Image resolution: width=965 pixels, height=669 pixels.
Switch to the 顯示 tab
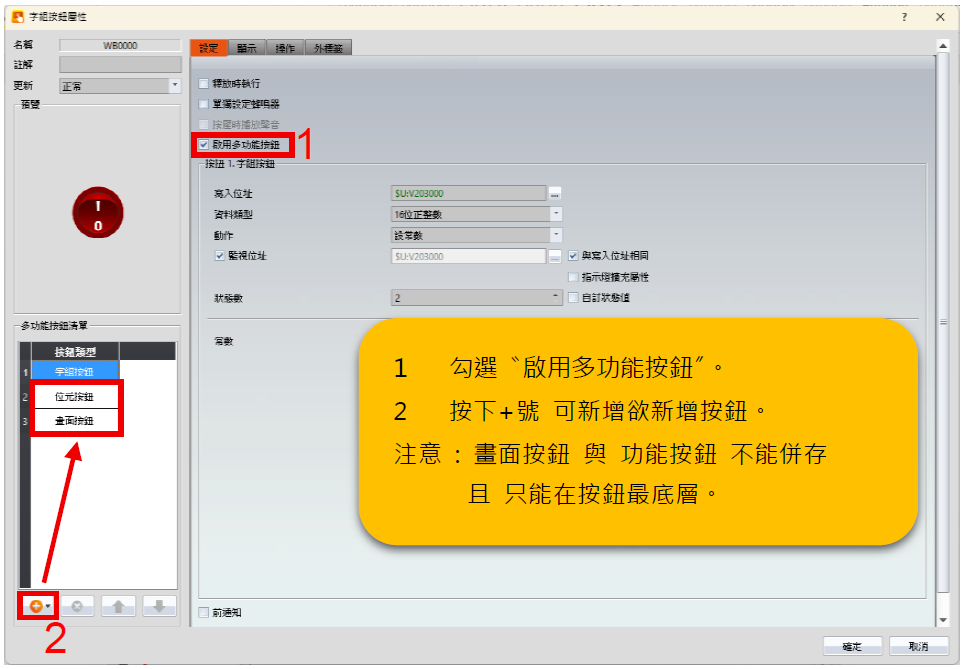(x=246, y=48)
